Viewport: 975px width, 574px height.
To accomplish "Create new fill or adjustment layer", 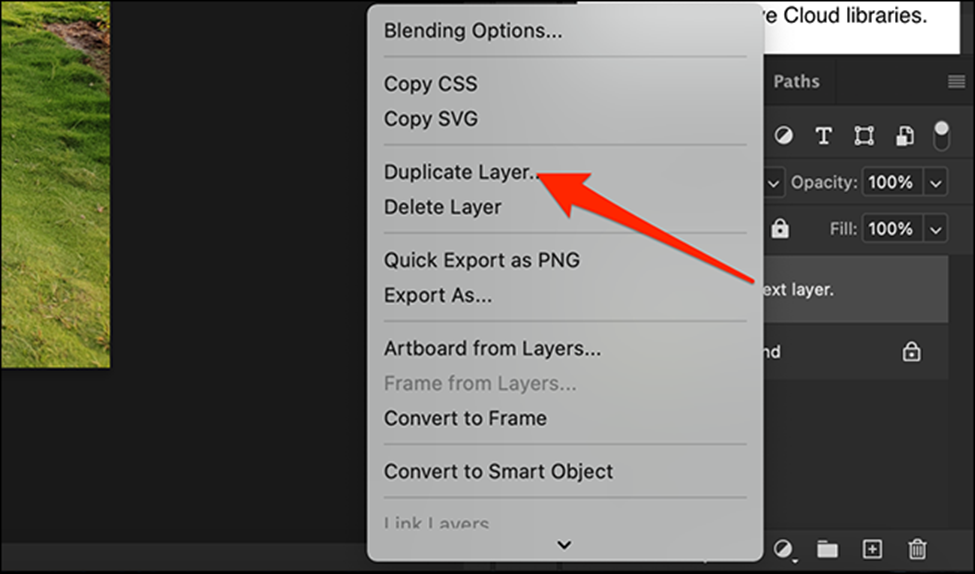I will tap(785, 549).
